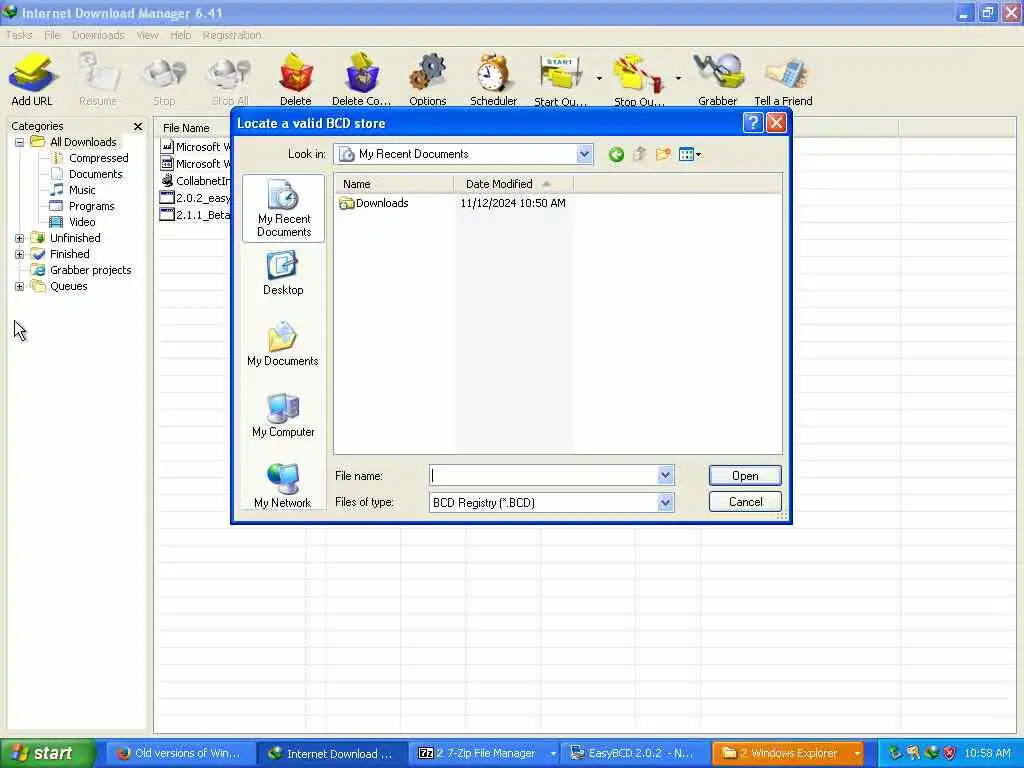This screenshot has height=768, width=1024.
Task: Click the Start Queue icon
Action: (x=560, y=80)
